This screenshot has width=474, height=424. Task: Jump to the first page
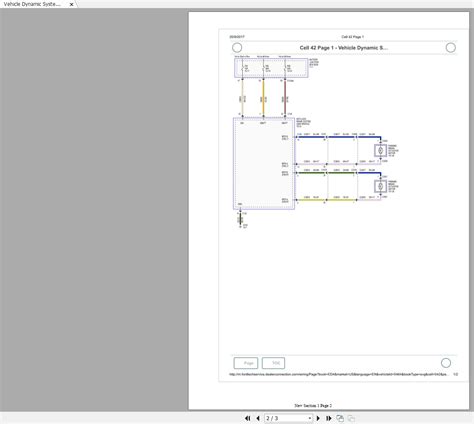pyautogui.click(x=248, y=418)
